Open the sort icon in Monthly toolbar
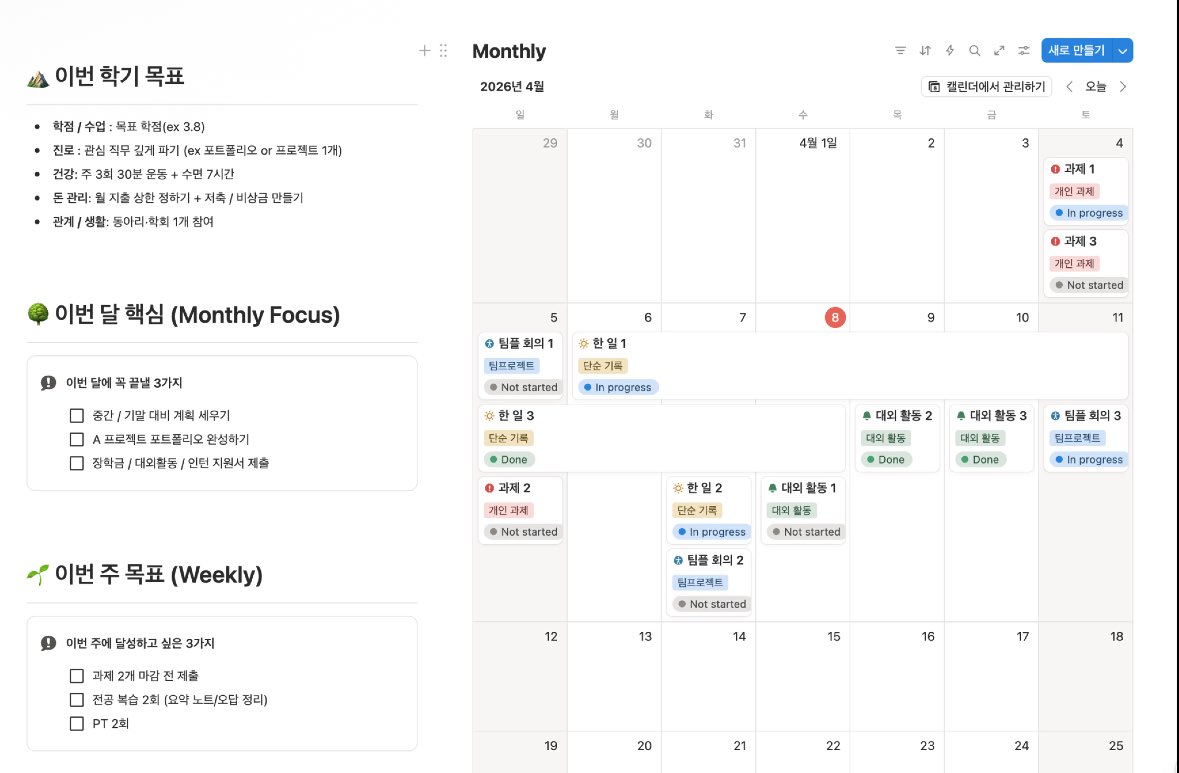Image resolution: width=1179 pixels, height=773 pixels. 925,50
